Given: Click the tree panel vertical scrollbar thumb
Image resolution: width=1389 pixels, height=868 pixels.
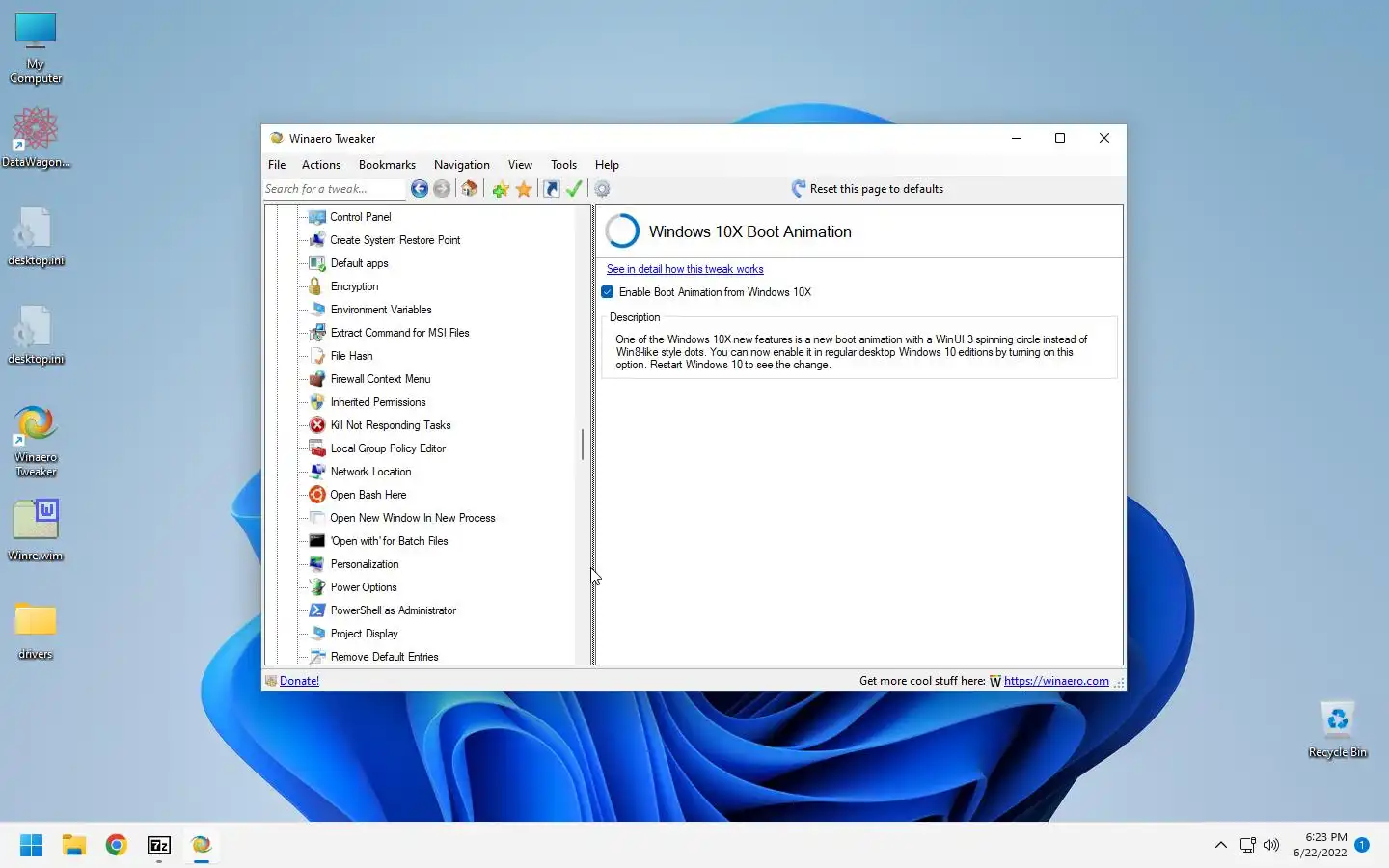Looking at the screenshot, I should 583,445.
